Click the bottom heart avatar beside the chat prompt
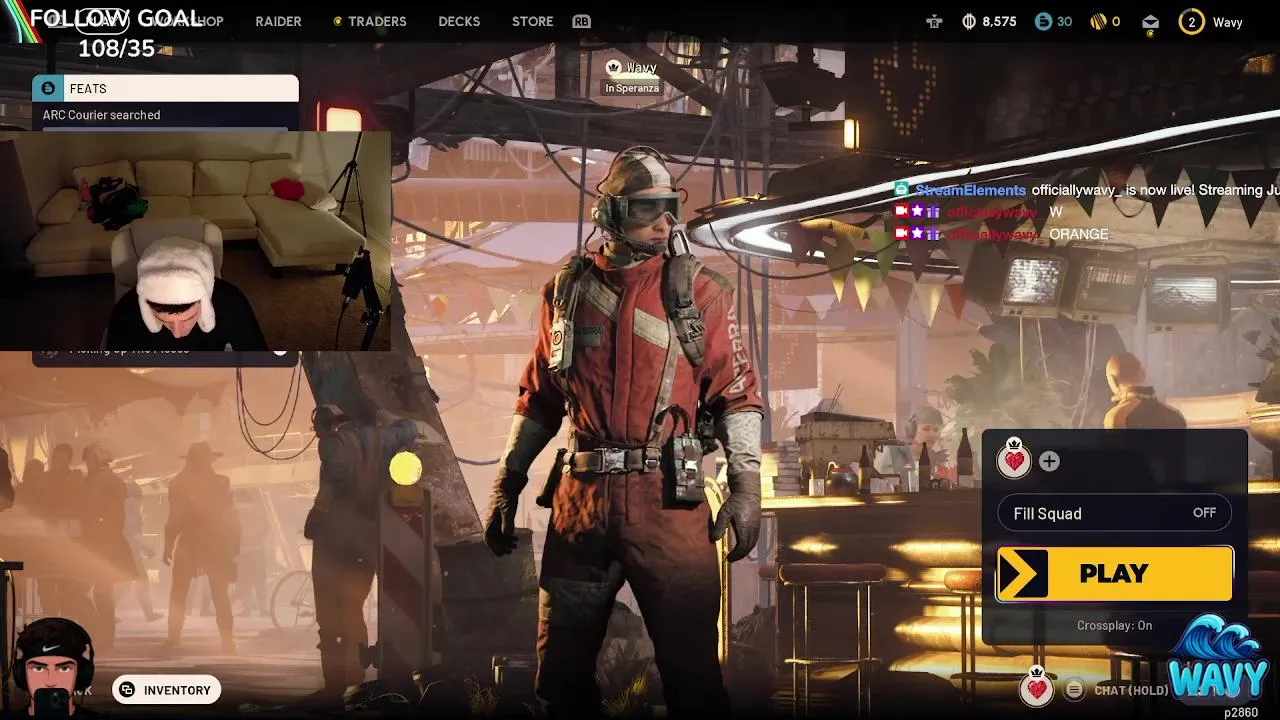This screenshot has height=720, width=1280. click(1037, 687)
